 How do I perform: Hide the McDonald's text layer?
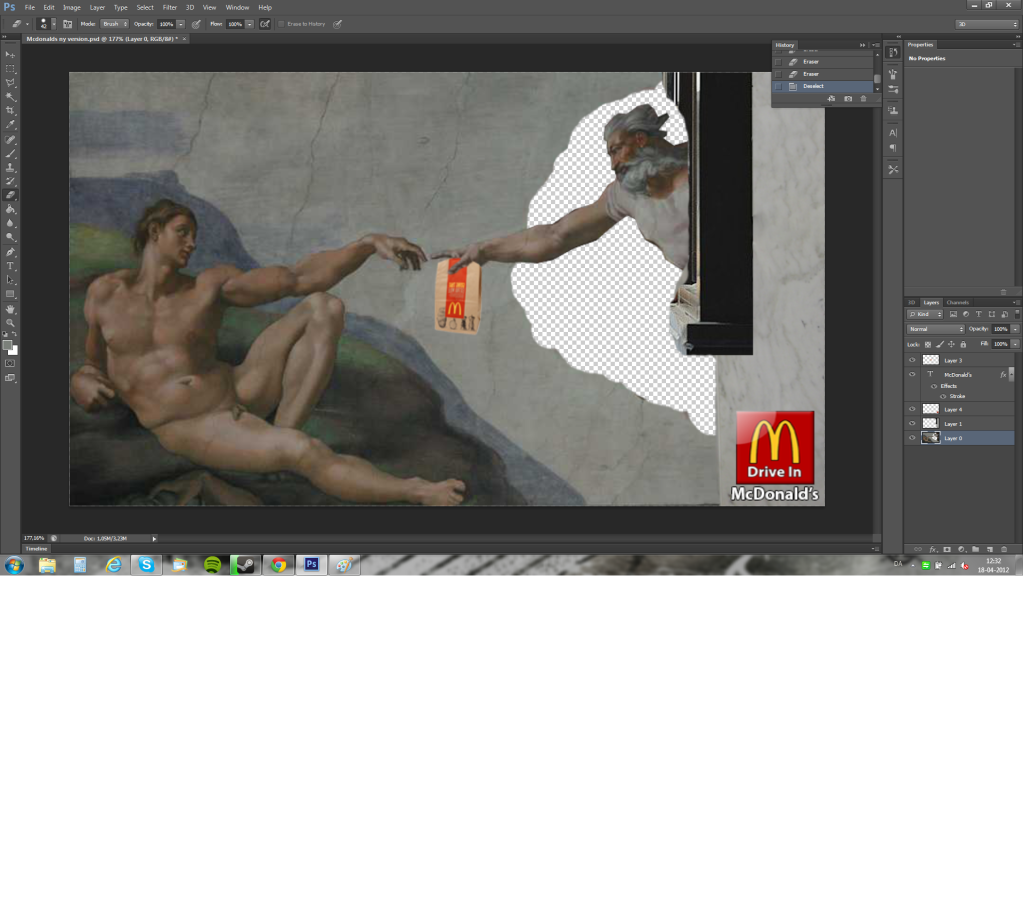coord(912,374)
